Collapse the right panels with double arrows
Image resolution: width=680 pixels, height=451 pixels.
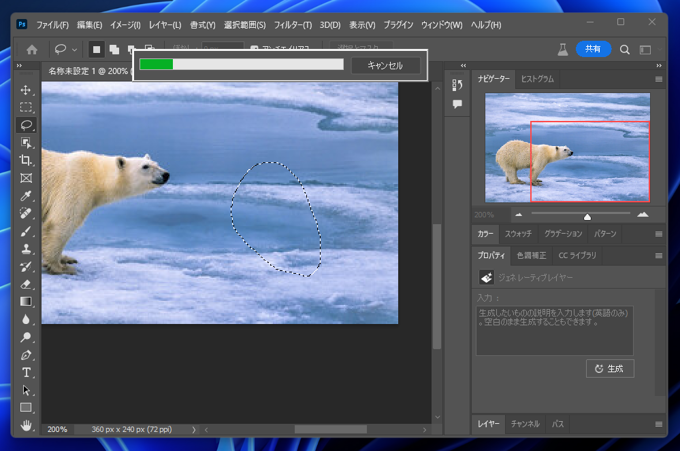pyautogui.click(x=659, y=65)
